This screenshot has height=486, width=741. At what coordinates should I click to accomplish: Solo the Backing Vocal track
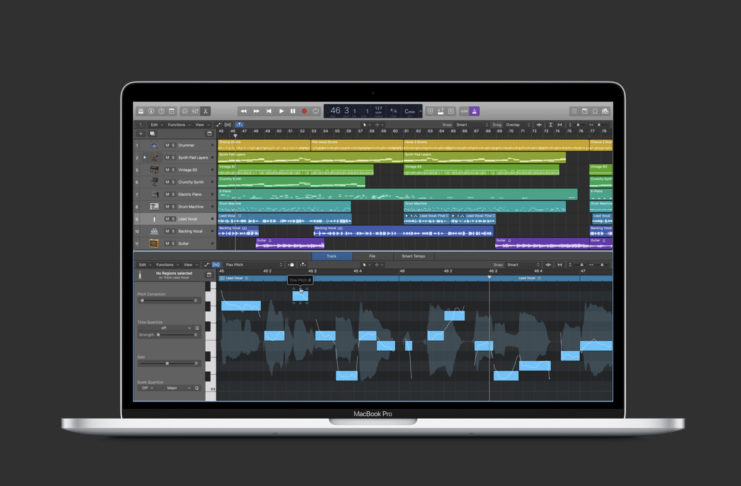(173, 231)
